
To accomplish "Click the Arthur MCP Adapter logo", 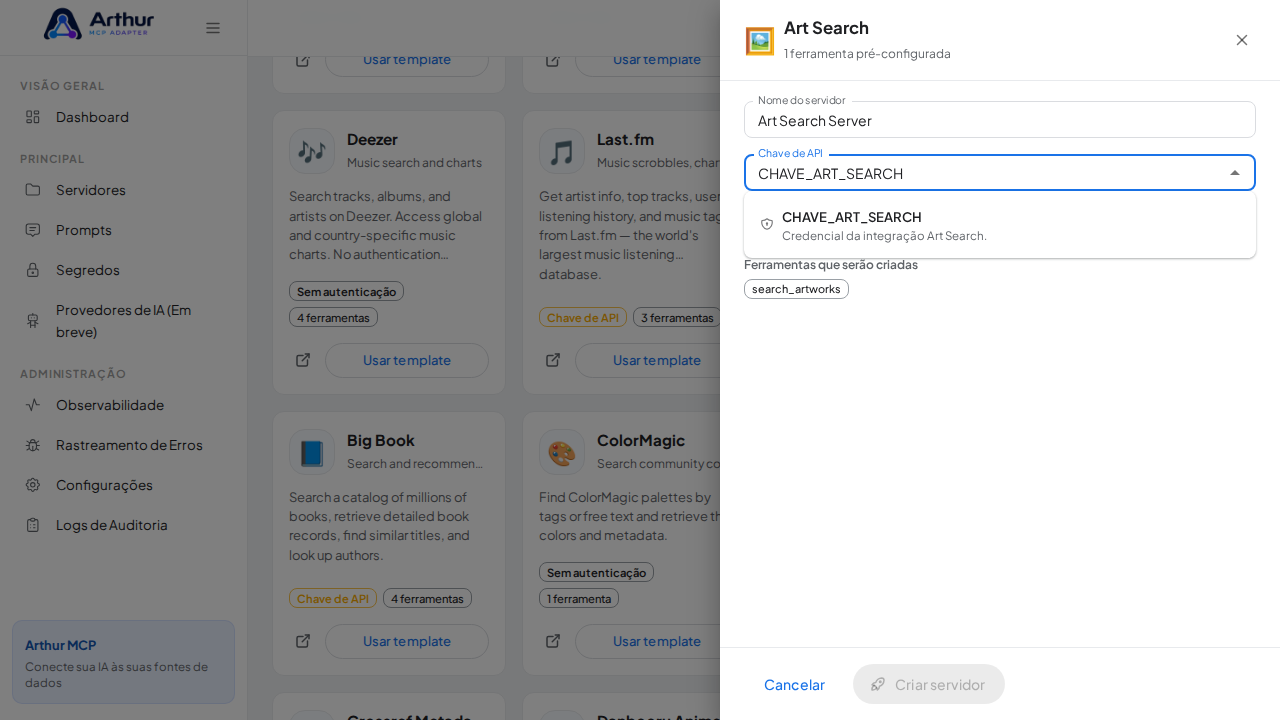I will 98,24.
